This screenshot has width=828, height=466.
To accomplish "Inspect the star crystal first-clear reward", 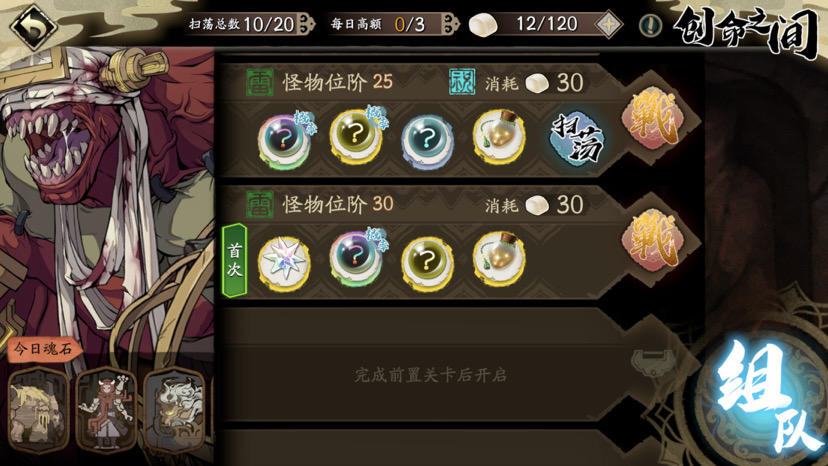I will (284, 263).
